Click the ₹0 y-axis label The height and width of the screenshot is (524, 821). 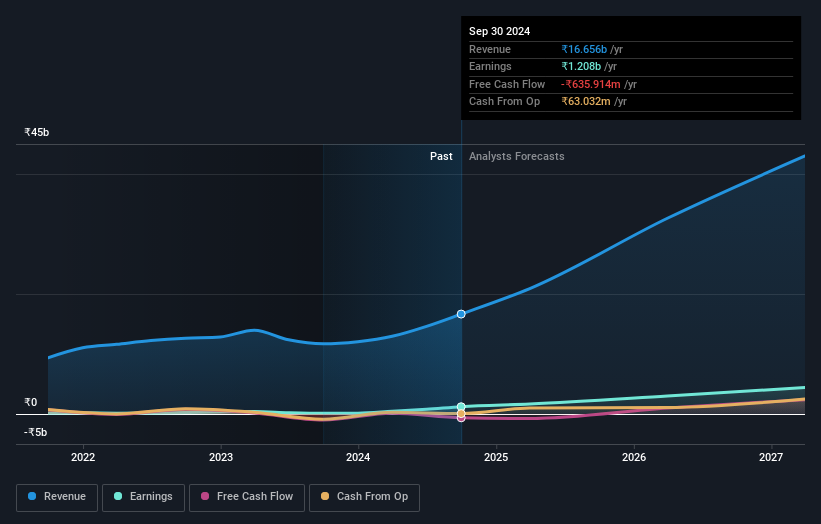click(31, 403)
